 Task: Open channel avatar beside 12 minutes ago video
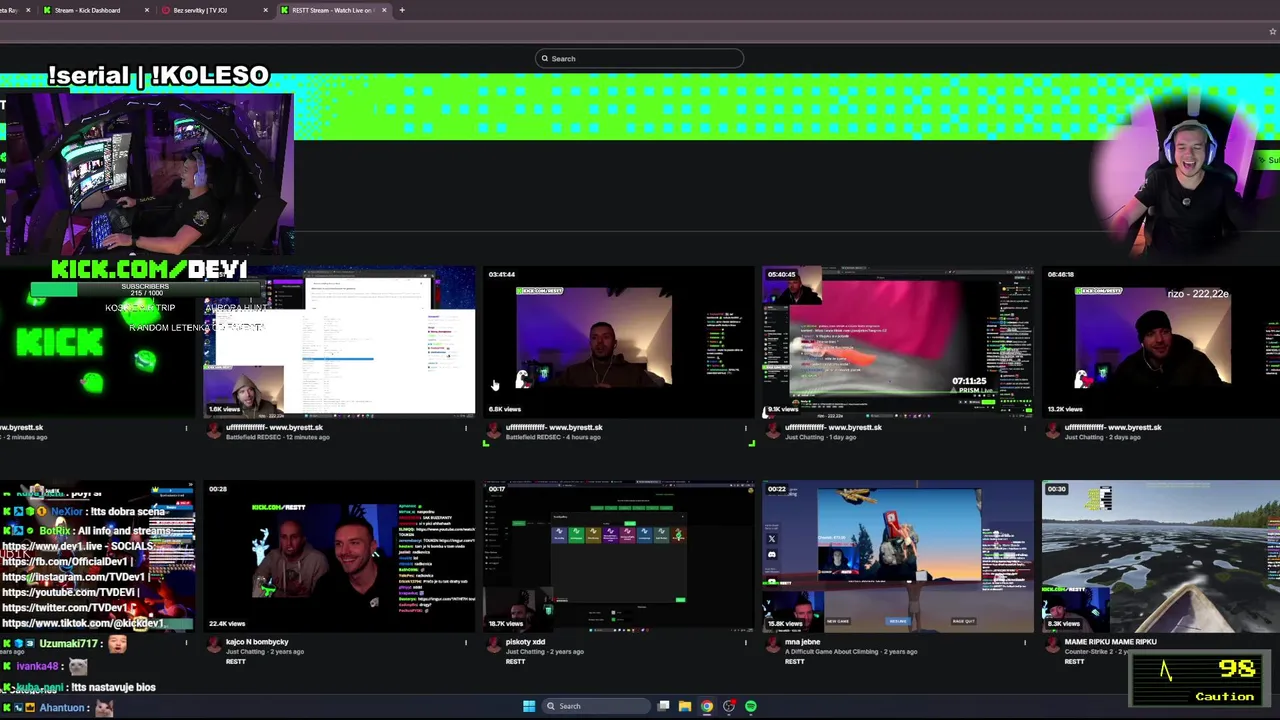click(x=213, y=431)
